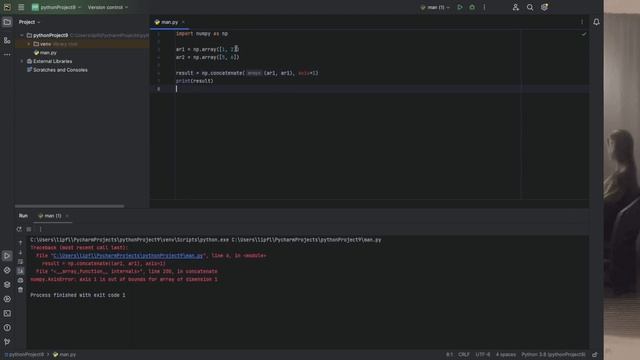
Task: Expand the venv folder node
Action: (29, 44)
